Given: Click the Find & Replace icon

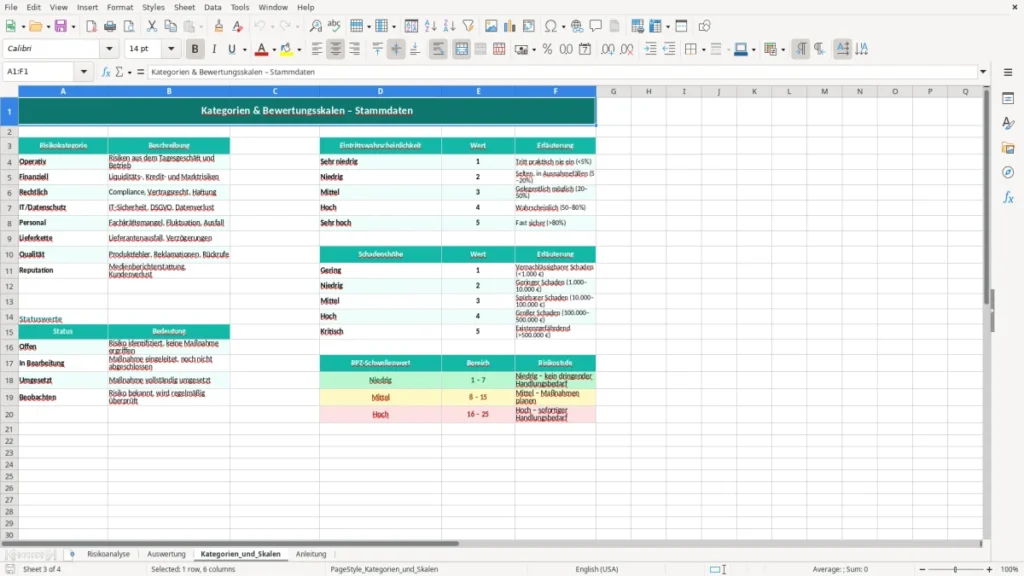Looking at the screenshot, I should 315,26.
